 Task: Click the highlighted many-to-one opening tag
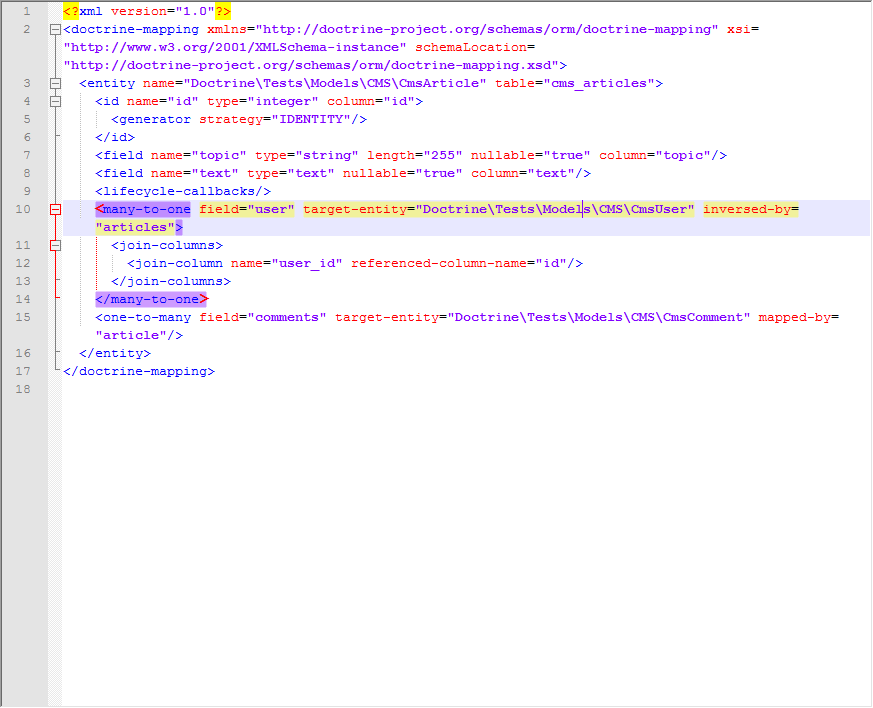pyautogui.click(x=143, y=209)
